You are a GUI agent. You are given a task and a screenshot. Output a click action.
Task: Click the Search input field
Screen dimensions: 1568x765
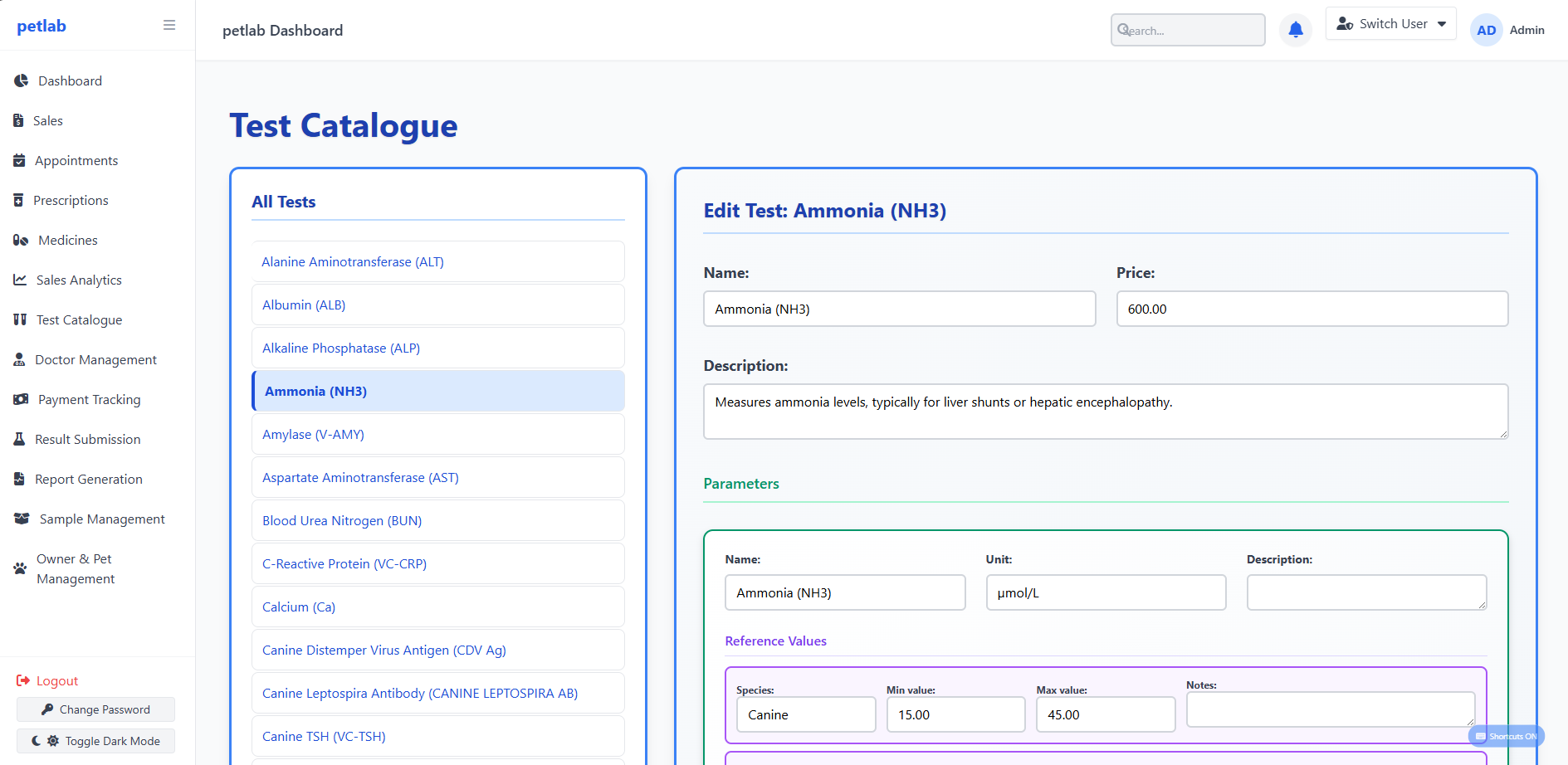(1187, 30)
